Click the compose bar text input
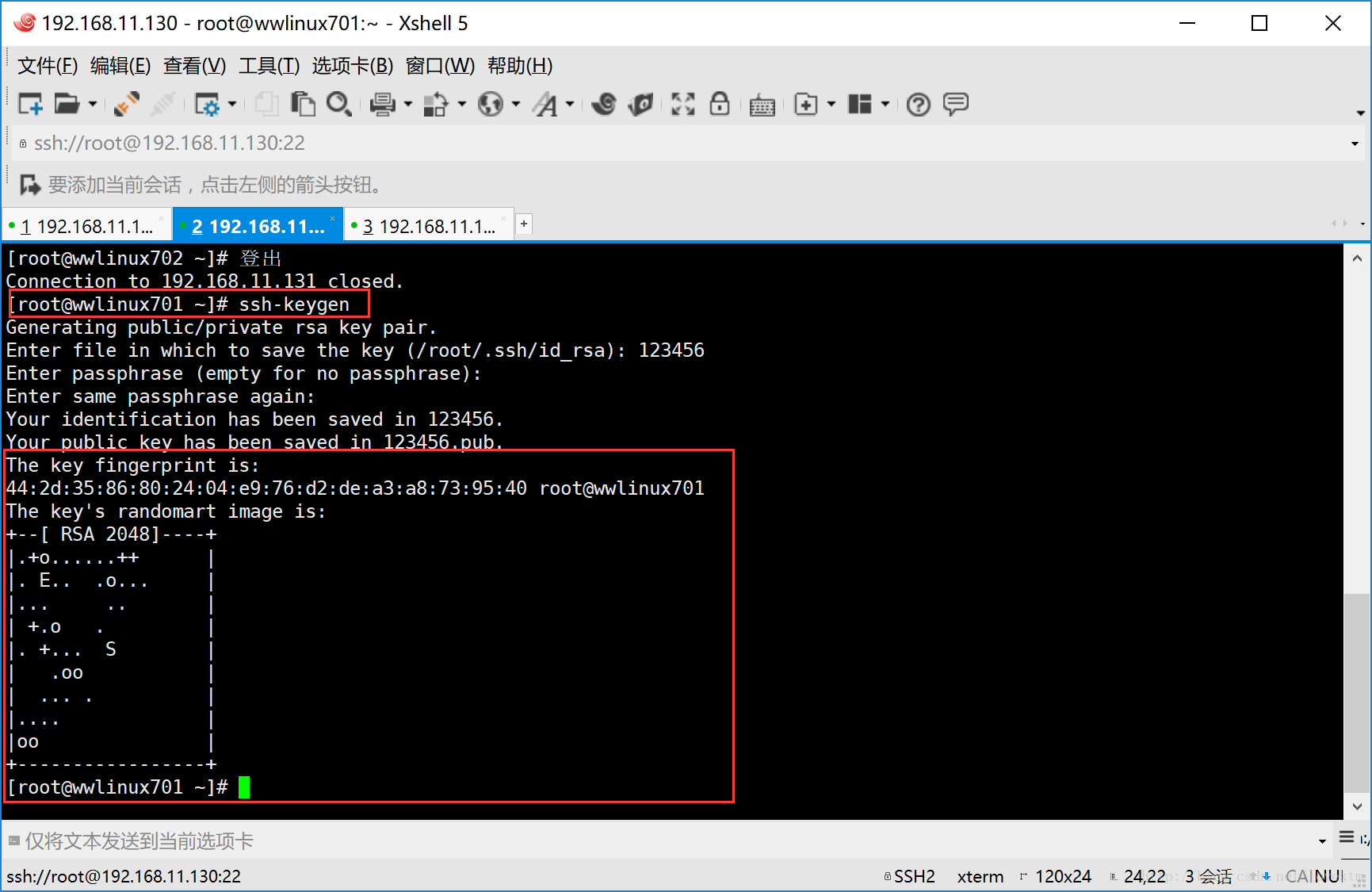 [x=666, y=840]
